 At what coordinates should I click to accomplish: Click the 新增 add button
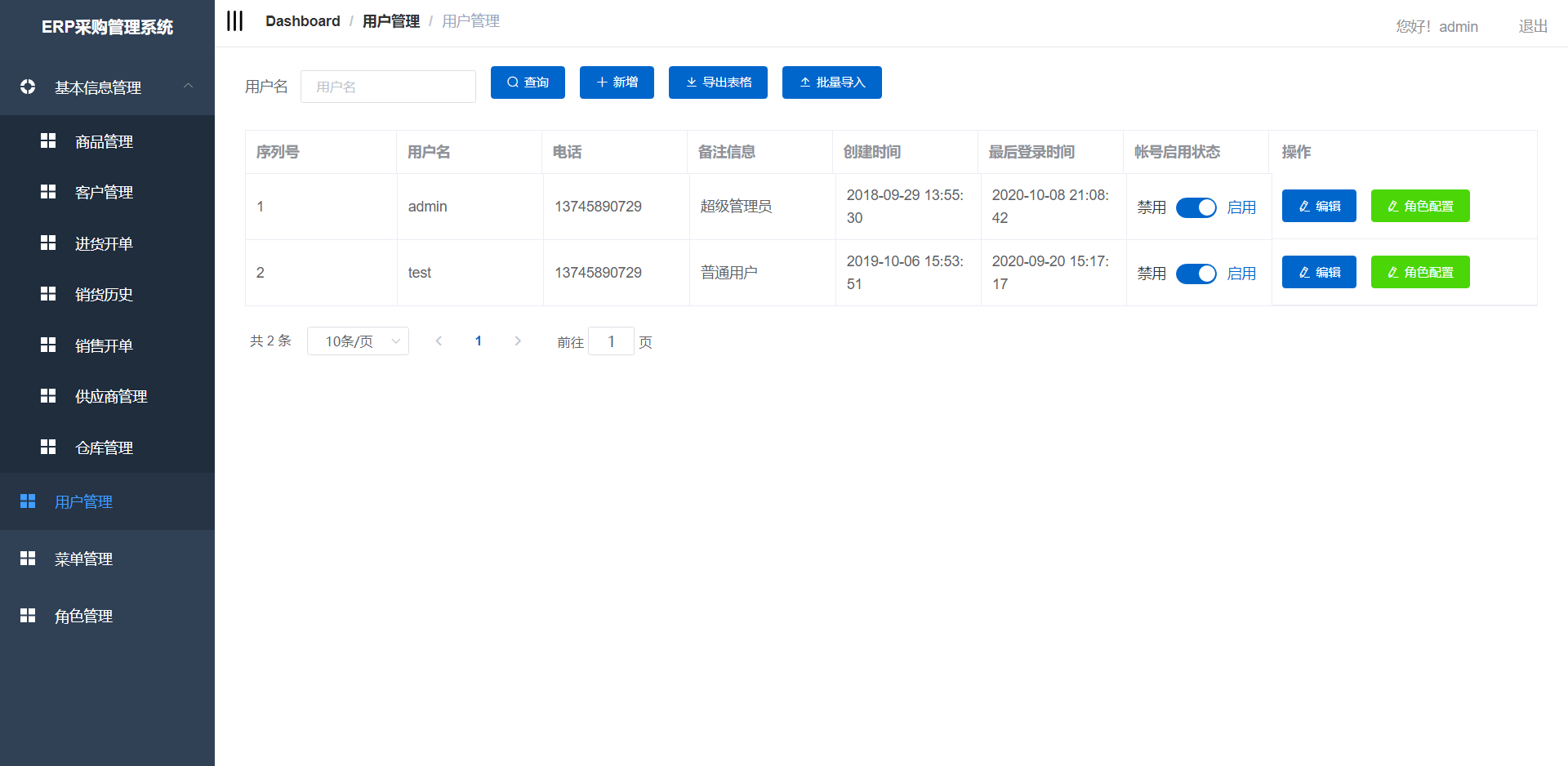[617, 82]
